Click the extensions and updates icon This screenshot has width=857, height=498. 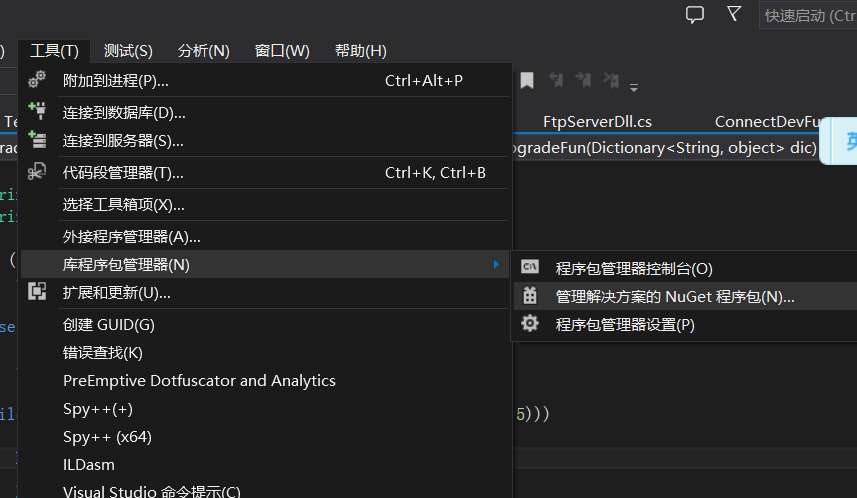(37, 291)
